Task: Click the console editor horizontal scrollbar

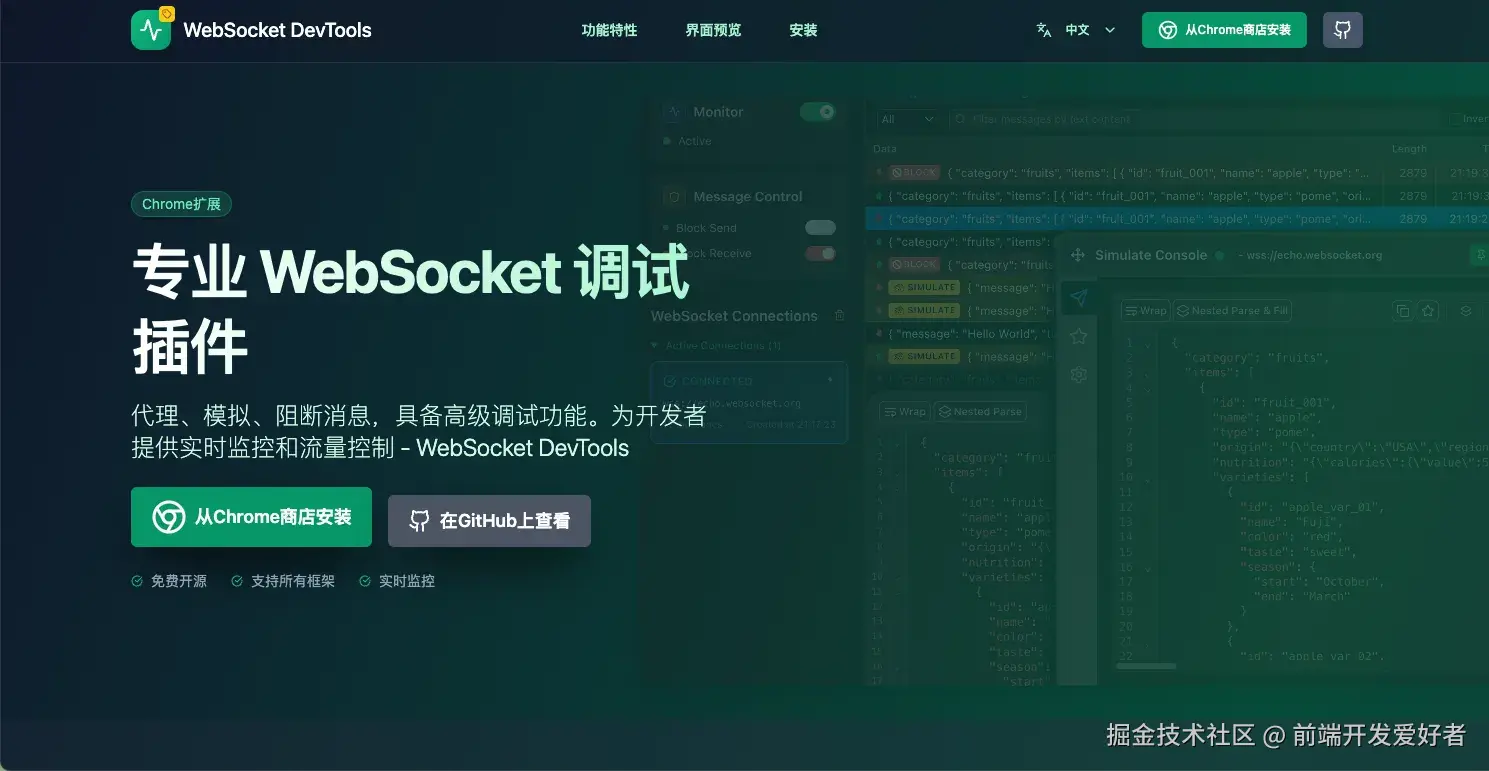Action: point(1146,666)
